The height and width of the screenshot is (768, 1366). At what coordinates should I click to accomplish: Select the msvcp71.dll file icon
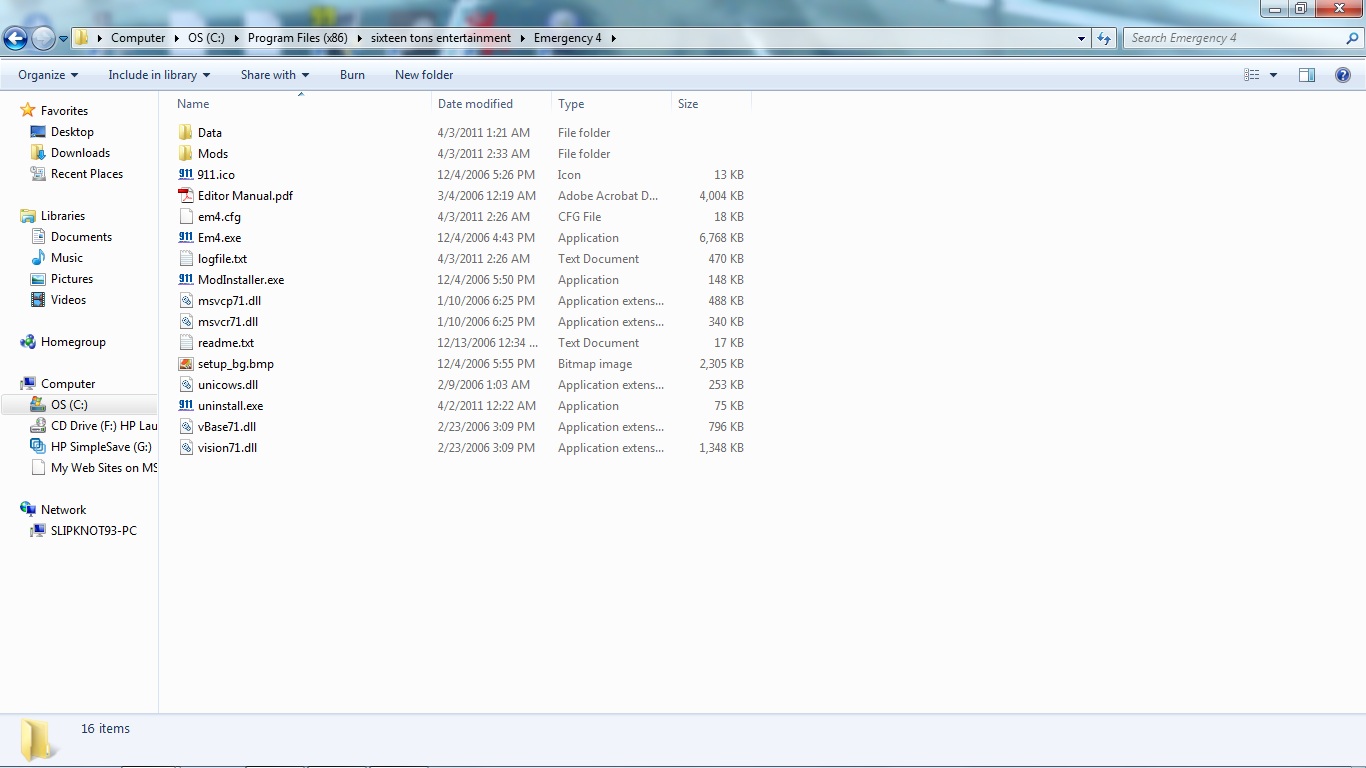(x=186, y=301)
